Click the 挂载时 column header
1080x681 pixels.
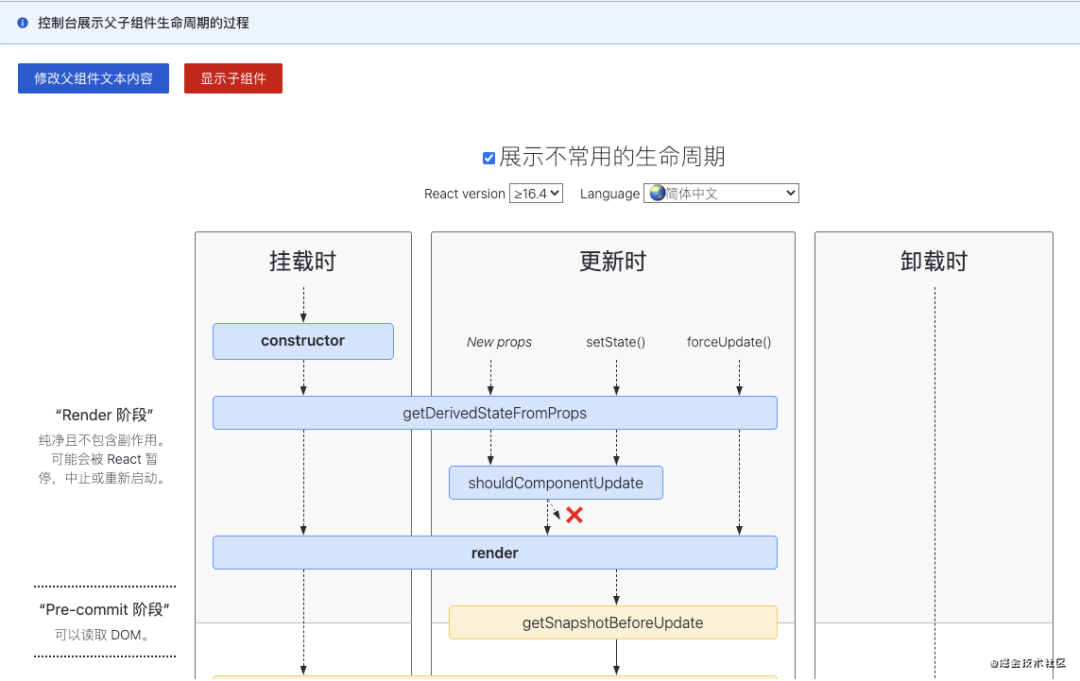[x=302, y=261]
